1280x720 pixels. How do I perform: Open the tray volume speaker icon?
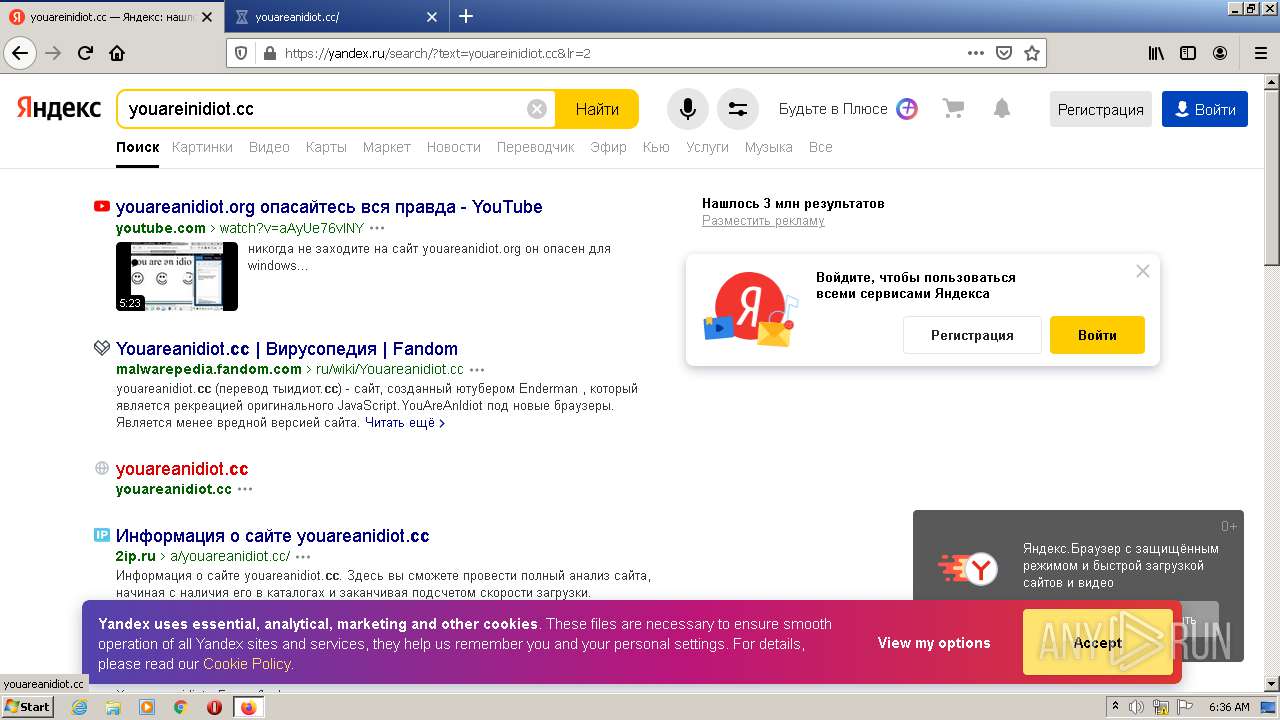[x=1136, y=707]
